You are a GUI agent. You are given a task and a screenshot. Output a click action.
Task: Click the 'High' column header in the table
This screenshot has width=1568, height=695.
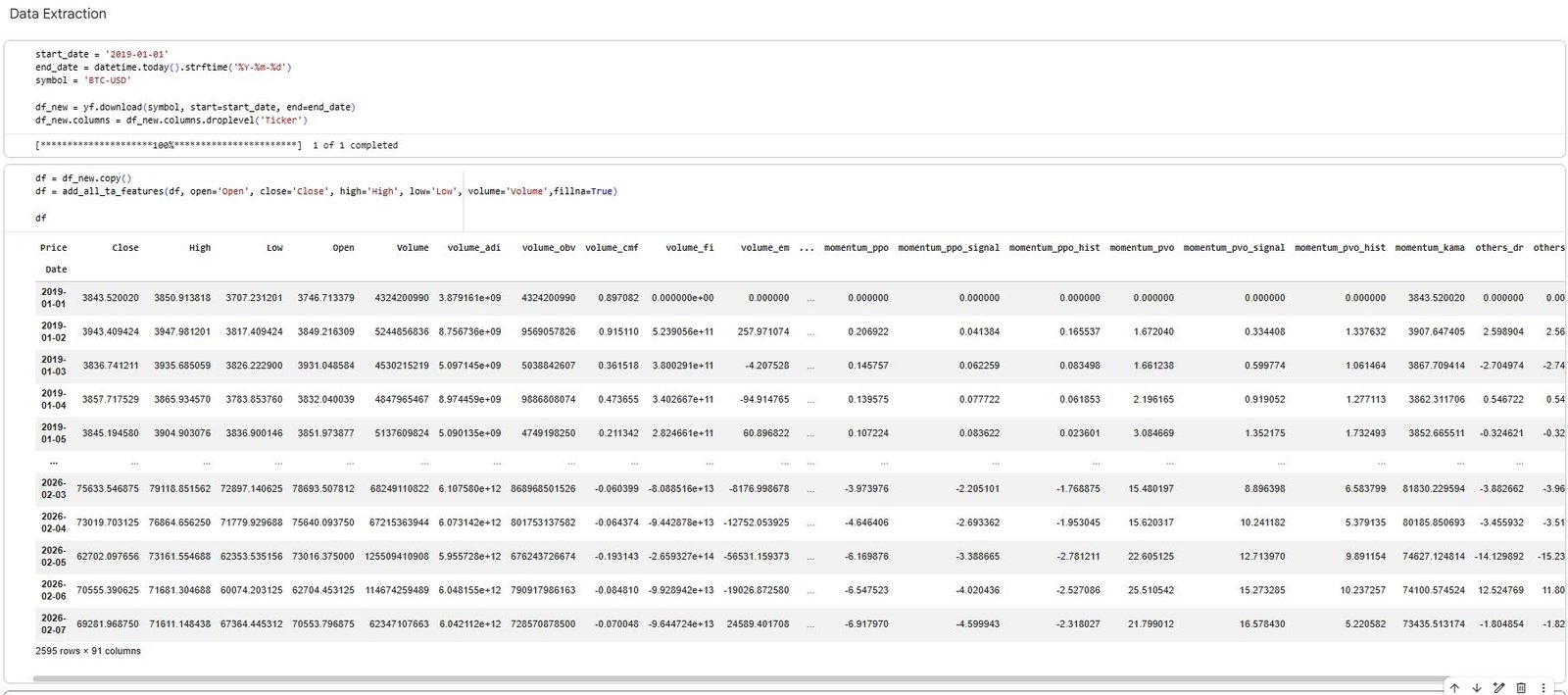[x=200, y=248]
